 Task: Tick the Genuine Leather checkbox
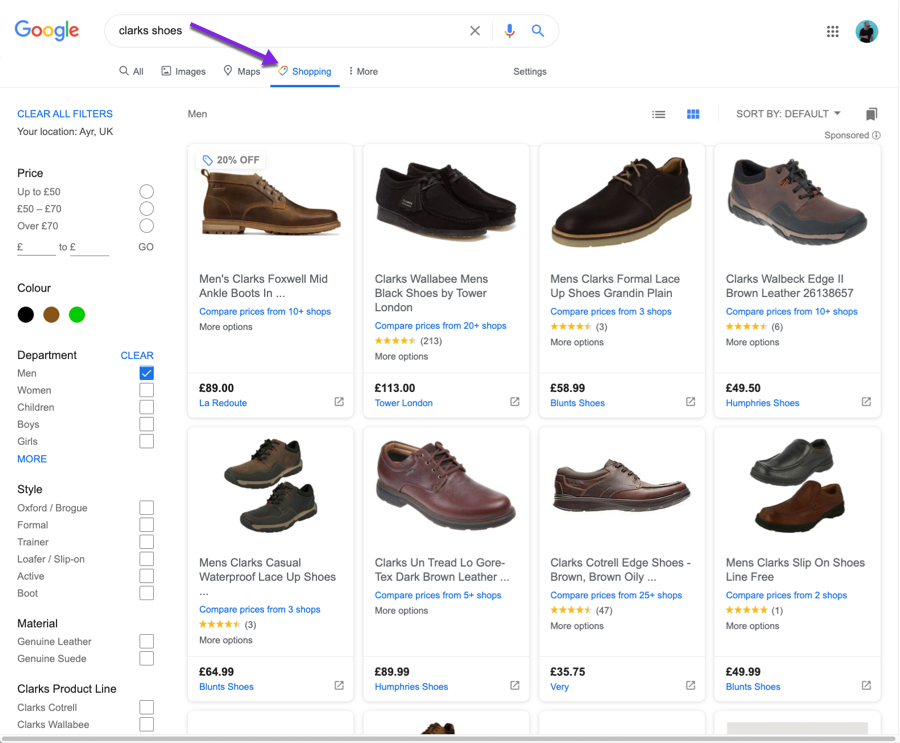[147, 642]
